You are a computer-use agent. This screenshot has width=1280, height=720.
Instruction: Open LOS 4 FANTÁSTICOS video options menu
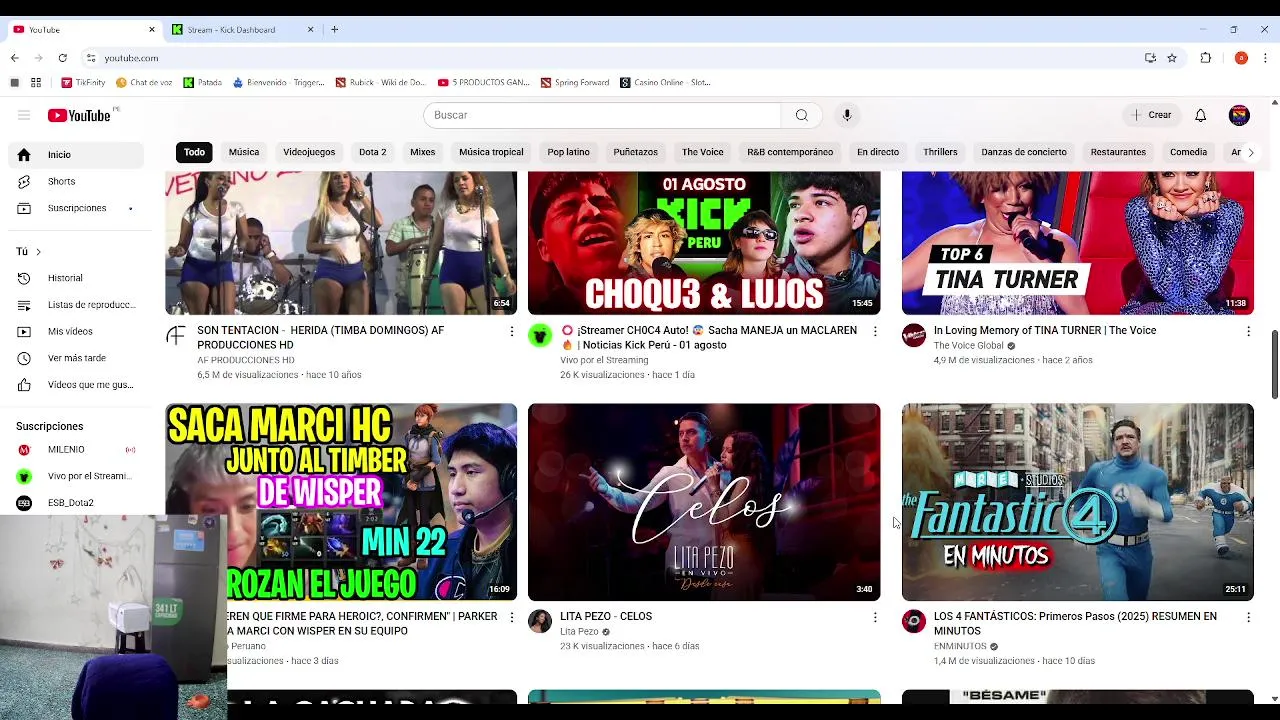tap(1248, 617)
